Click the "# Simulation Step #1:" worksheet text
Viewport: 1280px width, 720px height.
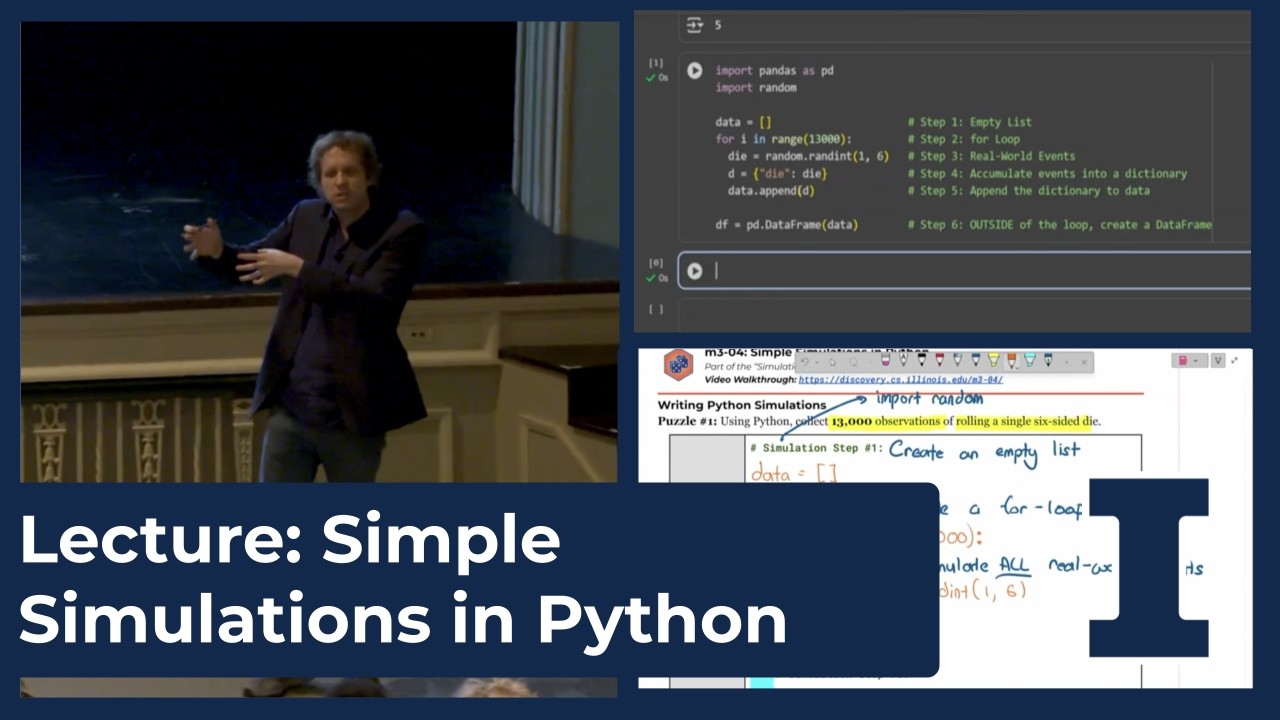tap(816, 449)
